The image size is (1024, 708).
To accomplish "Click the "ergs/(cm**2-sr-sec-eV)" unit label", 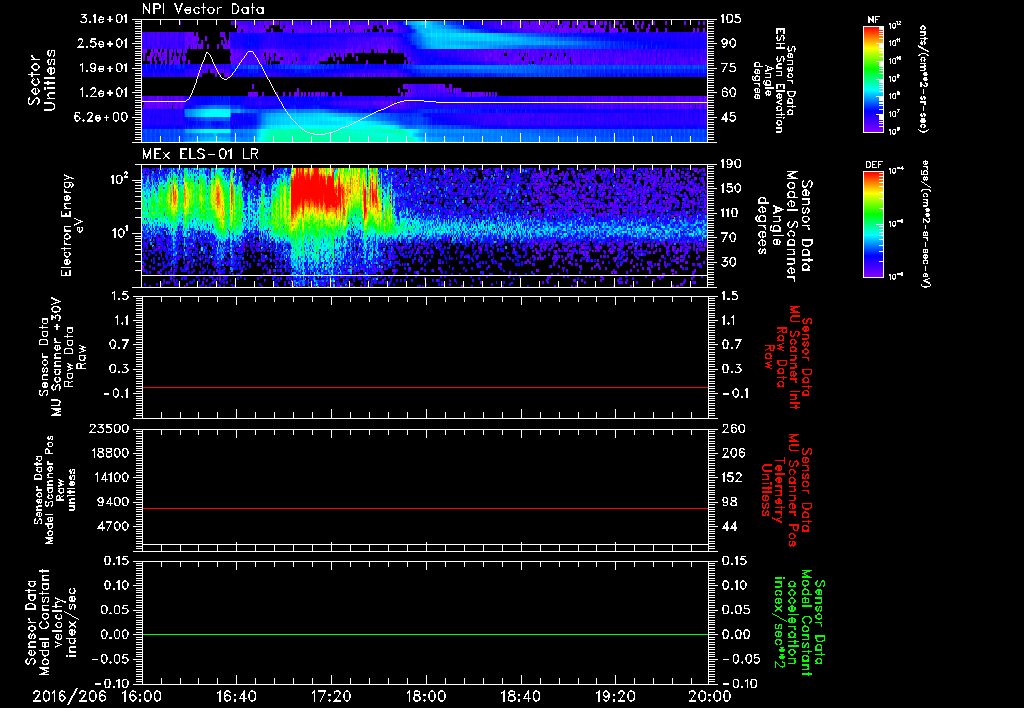I will [x=924, y=223].
